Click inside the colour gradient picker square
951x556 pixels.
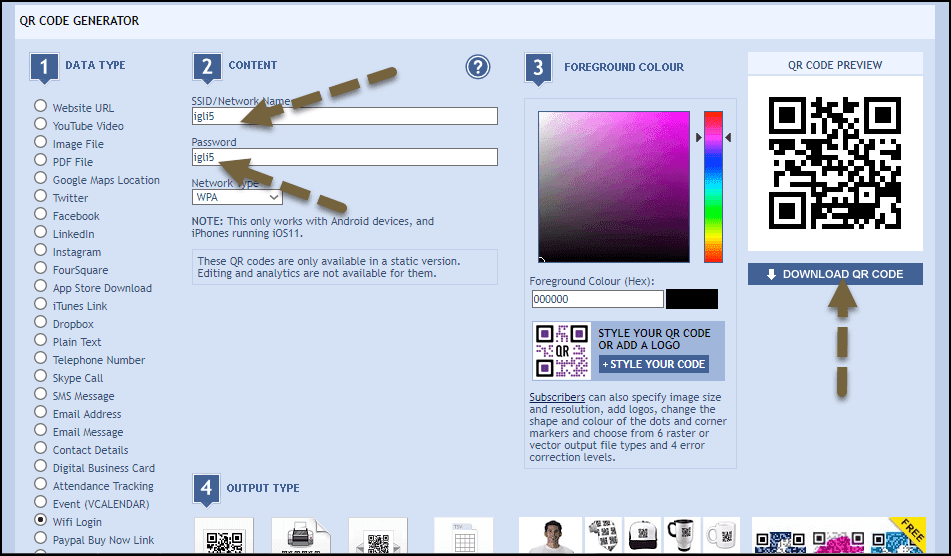click(613, 186)
